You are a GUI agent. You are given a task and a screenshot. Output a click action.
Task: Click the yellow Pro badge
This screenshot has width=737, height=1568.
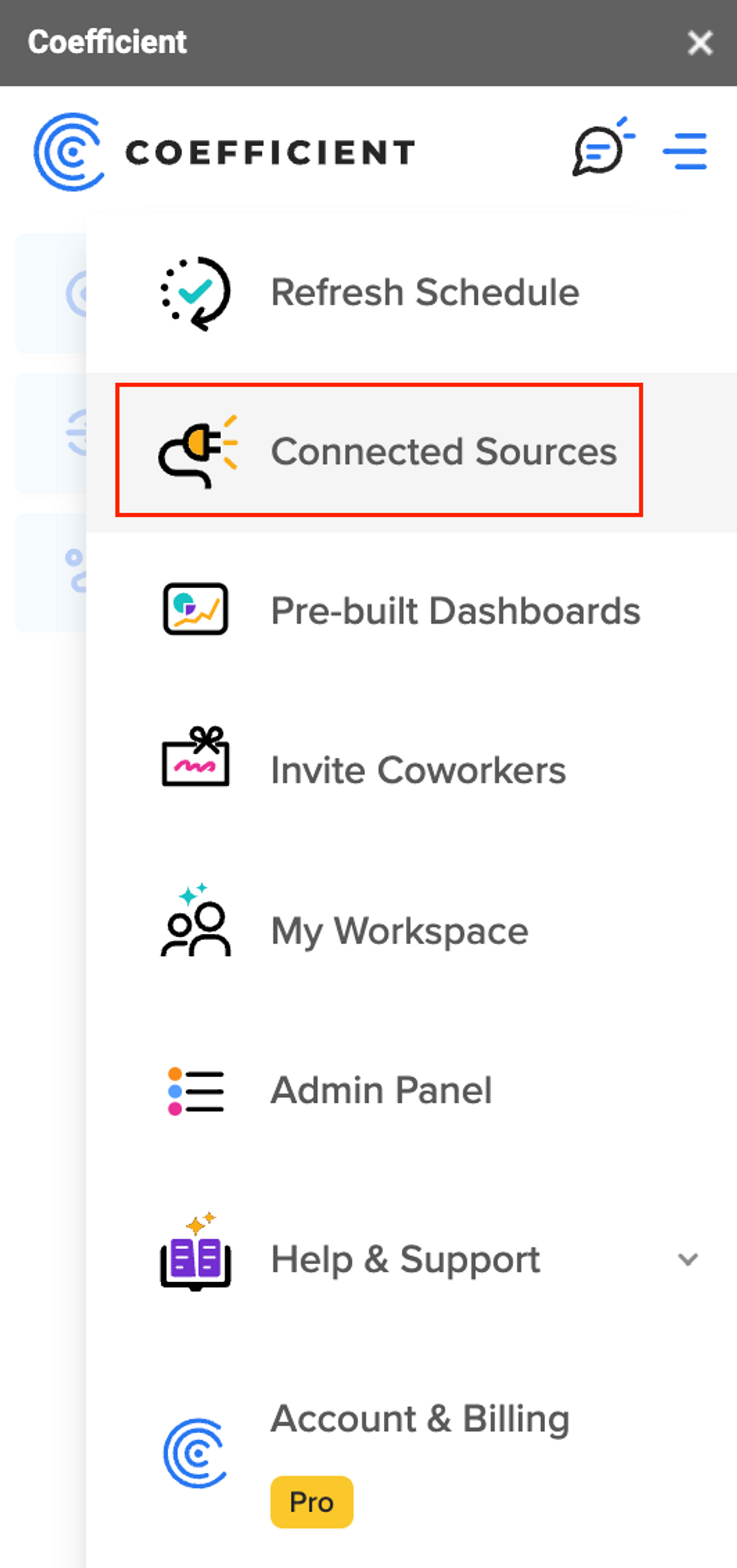pyautogui.click(x=311, y=1502)
